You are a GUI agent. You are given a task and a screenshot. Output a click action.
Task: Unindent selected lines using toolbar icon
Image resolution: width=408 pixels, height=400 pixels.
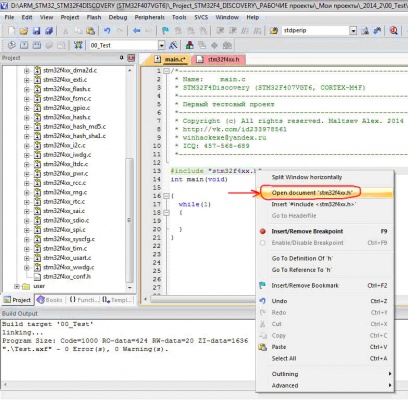[x=233, y=31]
